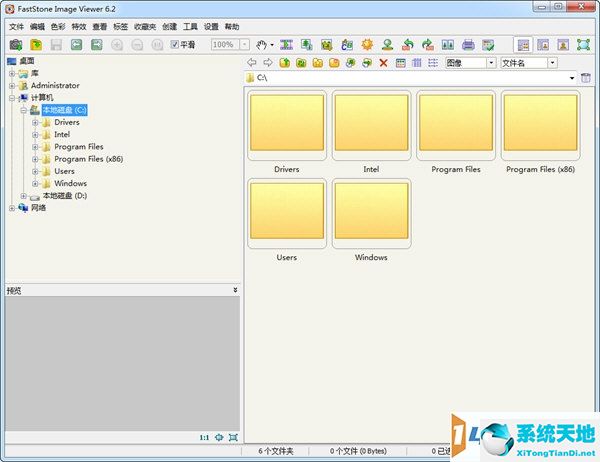Collapse the 预览 preview panel chevron
Screen dimensions: 600x462
coord(235,290)
